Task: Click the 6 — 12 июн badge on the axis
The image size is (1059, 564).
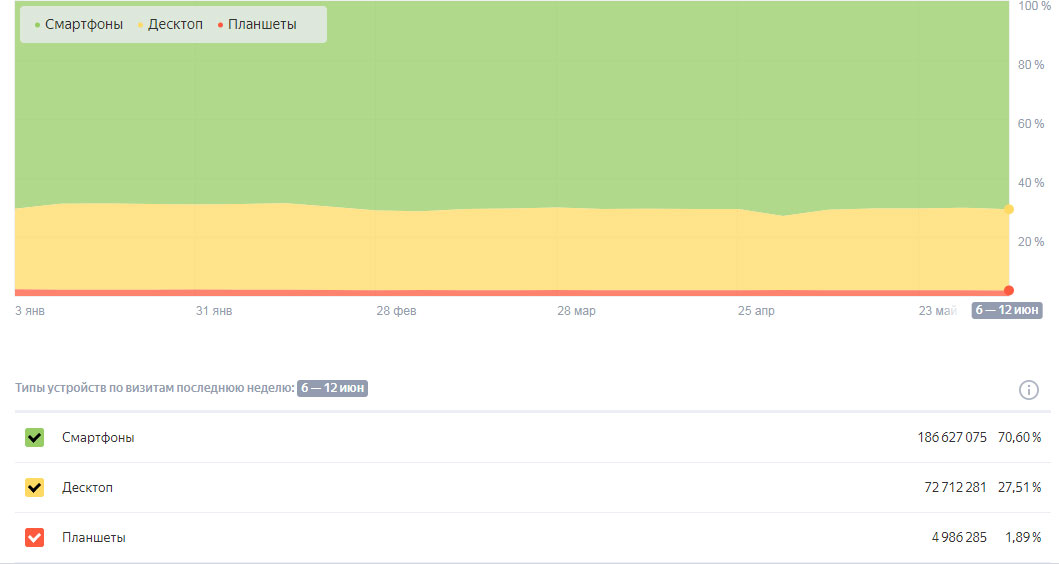Action: (1007, 311)
